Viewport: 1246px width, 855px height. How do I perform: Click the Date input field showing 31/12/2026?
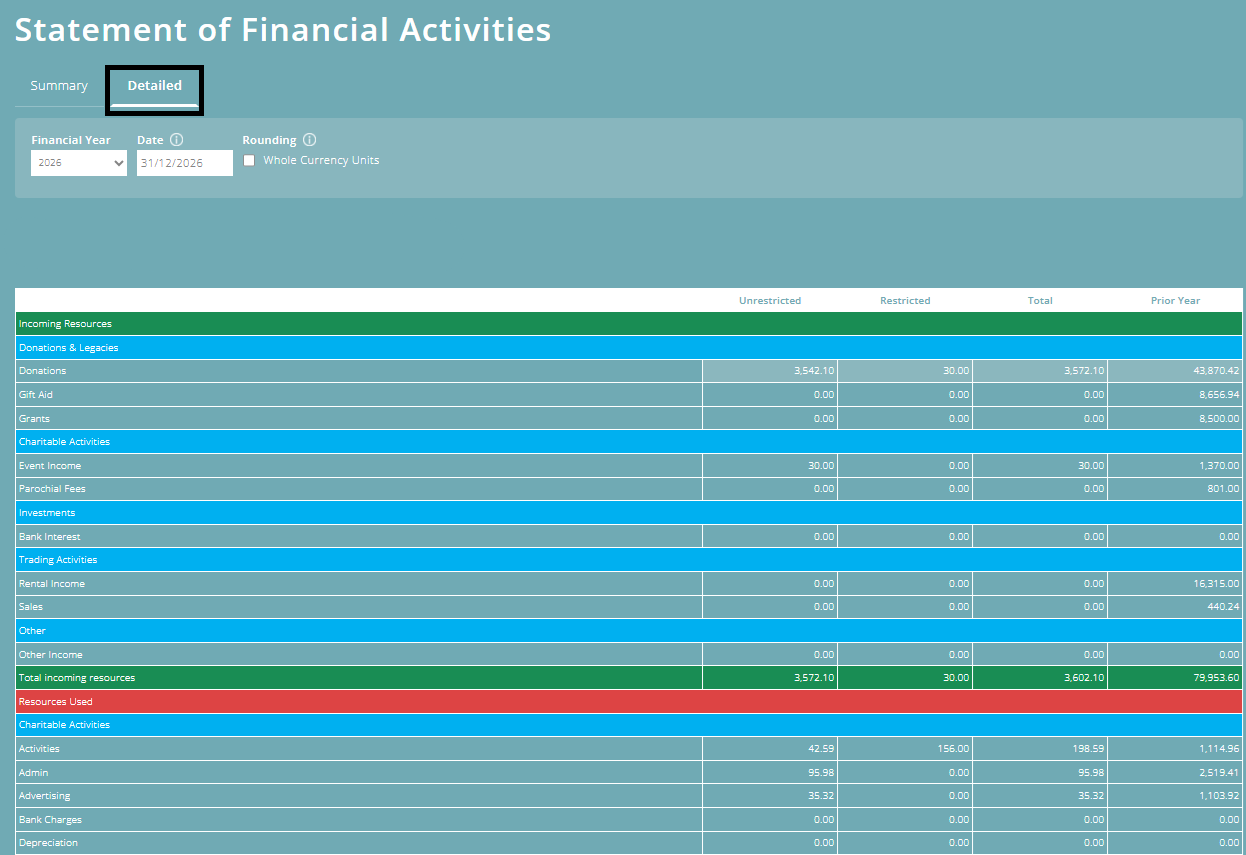click(184, 162)
